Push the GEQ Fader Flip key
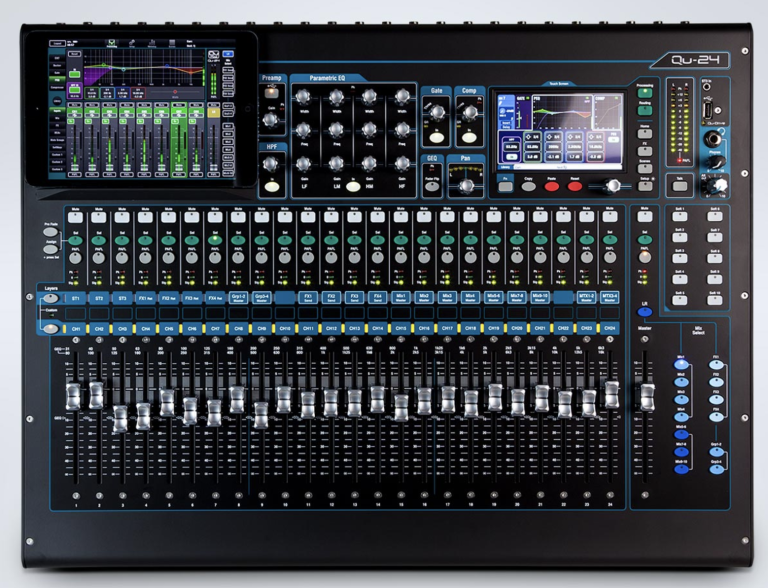Viewport: 768px width, 588px height. tap(432, 186)
